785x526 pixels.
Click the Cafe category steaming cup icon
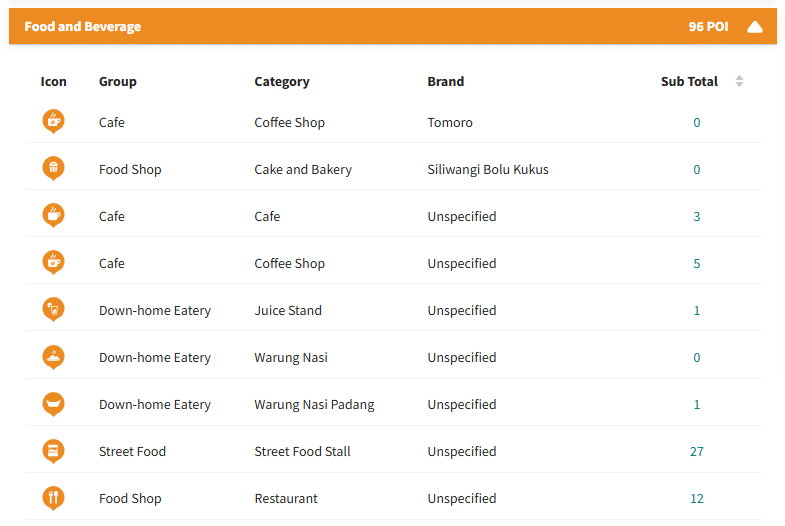tap(53, 216)
